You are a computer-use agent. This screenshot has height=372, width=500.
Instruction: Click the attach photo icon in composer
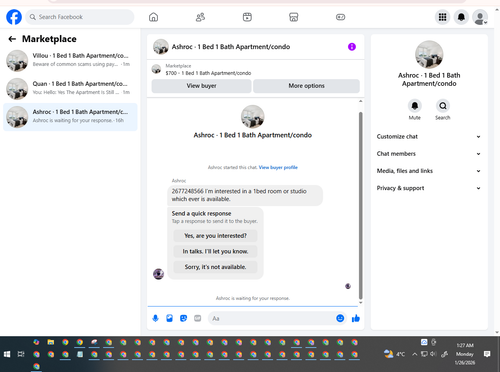click(169, 318)
